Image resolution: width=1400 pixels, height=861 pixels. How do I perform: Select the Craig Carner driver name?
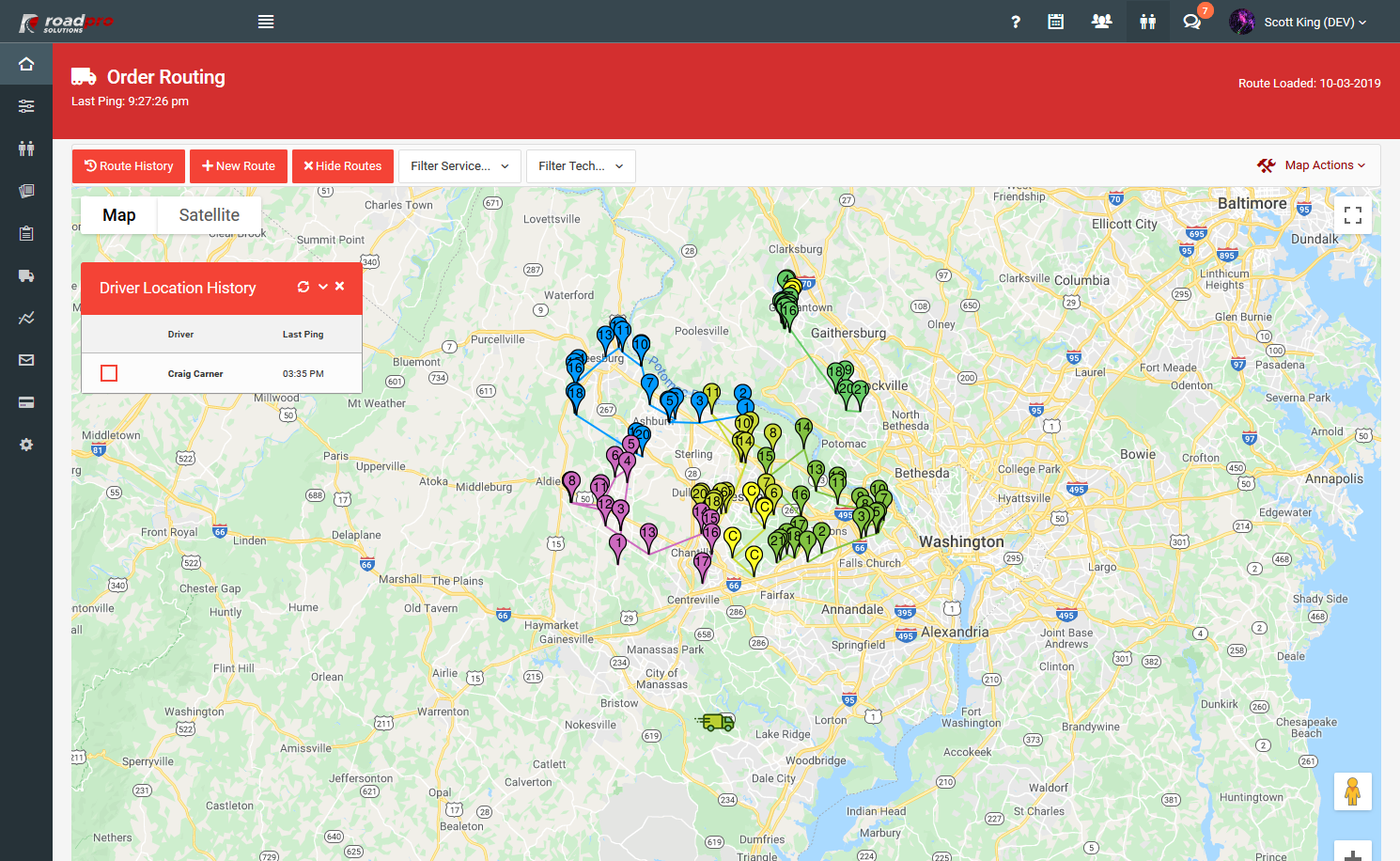[195, 374]
